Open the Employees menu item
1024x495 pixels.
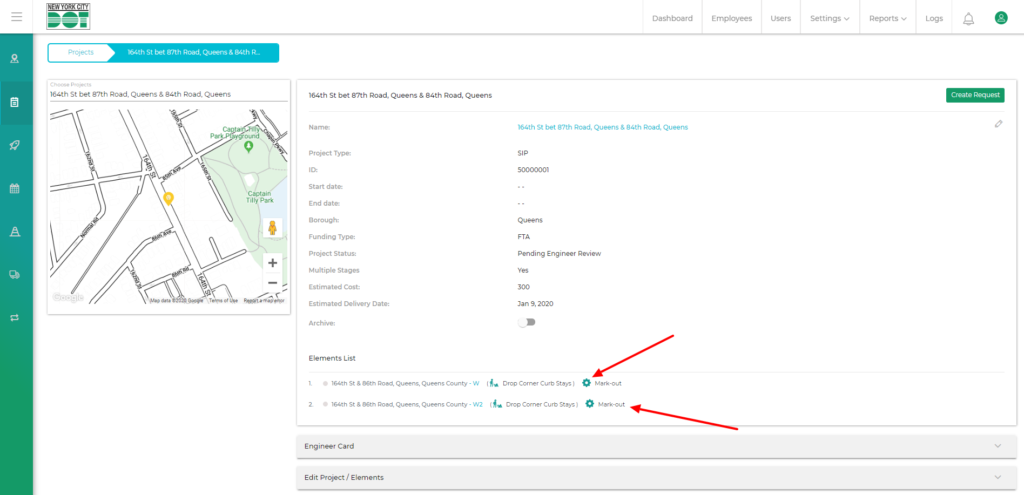[x=731, y=18]
